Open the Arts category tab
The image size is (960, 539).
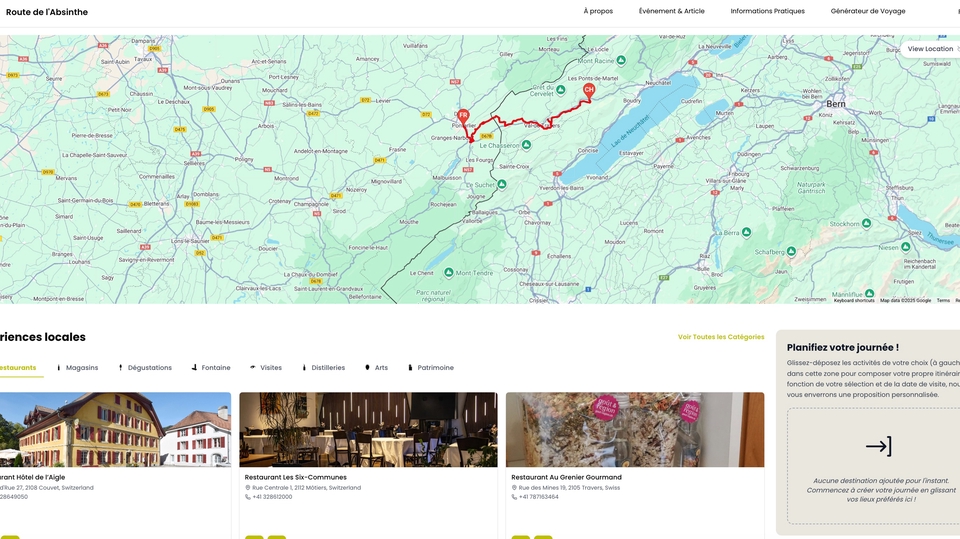pyautogui.click(x=376, y=368)
